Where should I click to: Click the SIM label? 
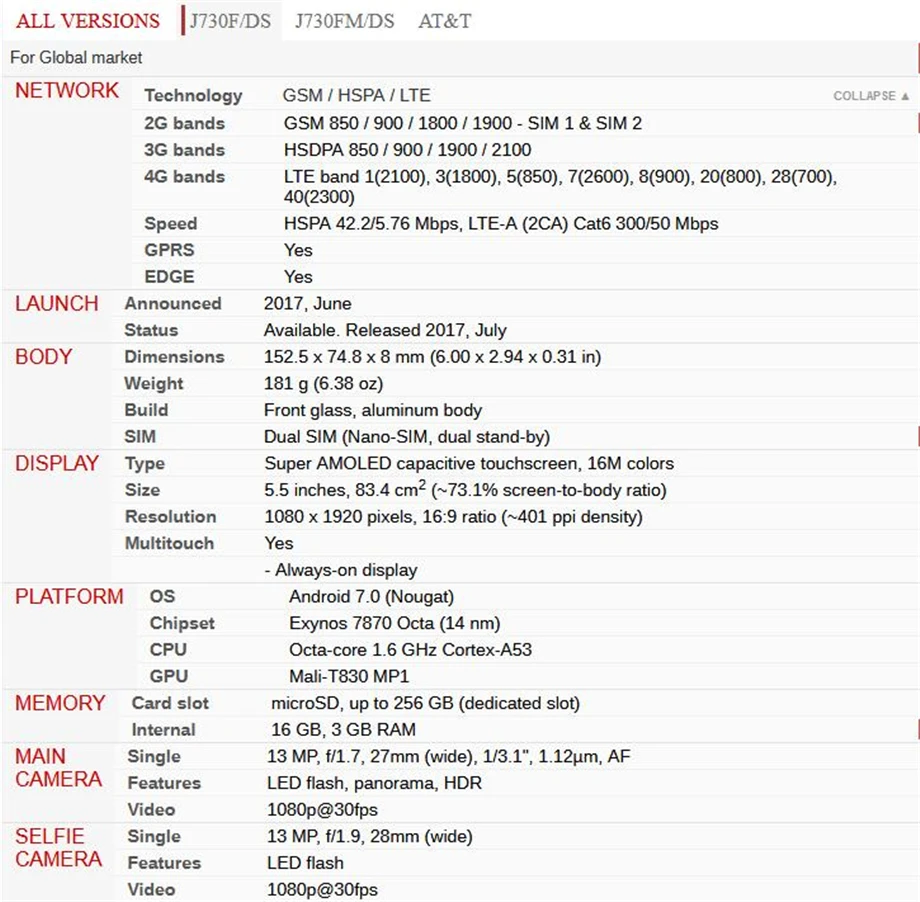pyautogui.click(x=140, y=437)
